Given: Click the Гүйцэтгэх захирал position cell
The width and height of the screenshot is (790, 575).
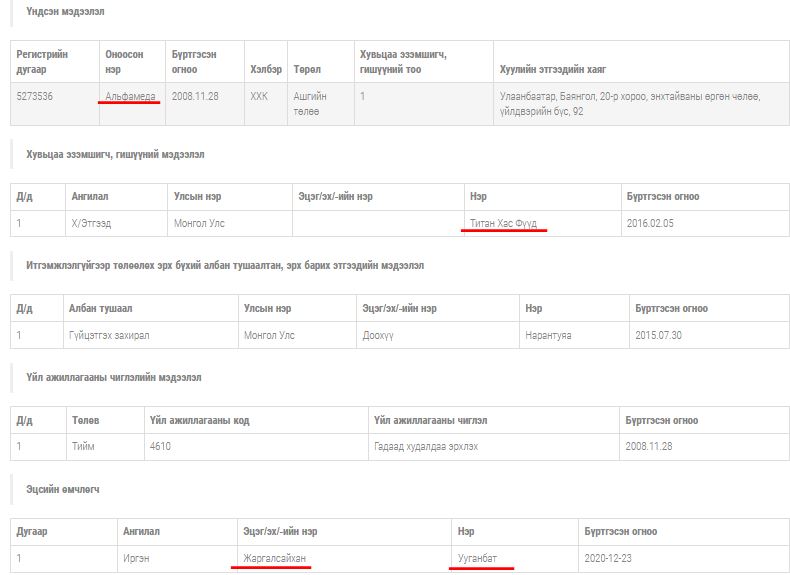Looking at the screenshot, I should [x=108, y=335].
